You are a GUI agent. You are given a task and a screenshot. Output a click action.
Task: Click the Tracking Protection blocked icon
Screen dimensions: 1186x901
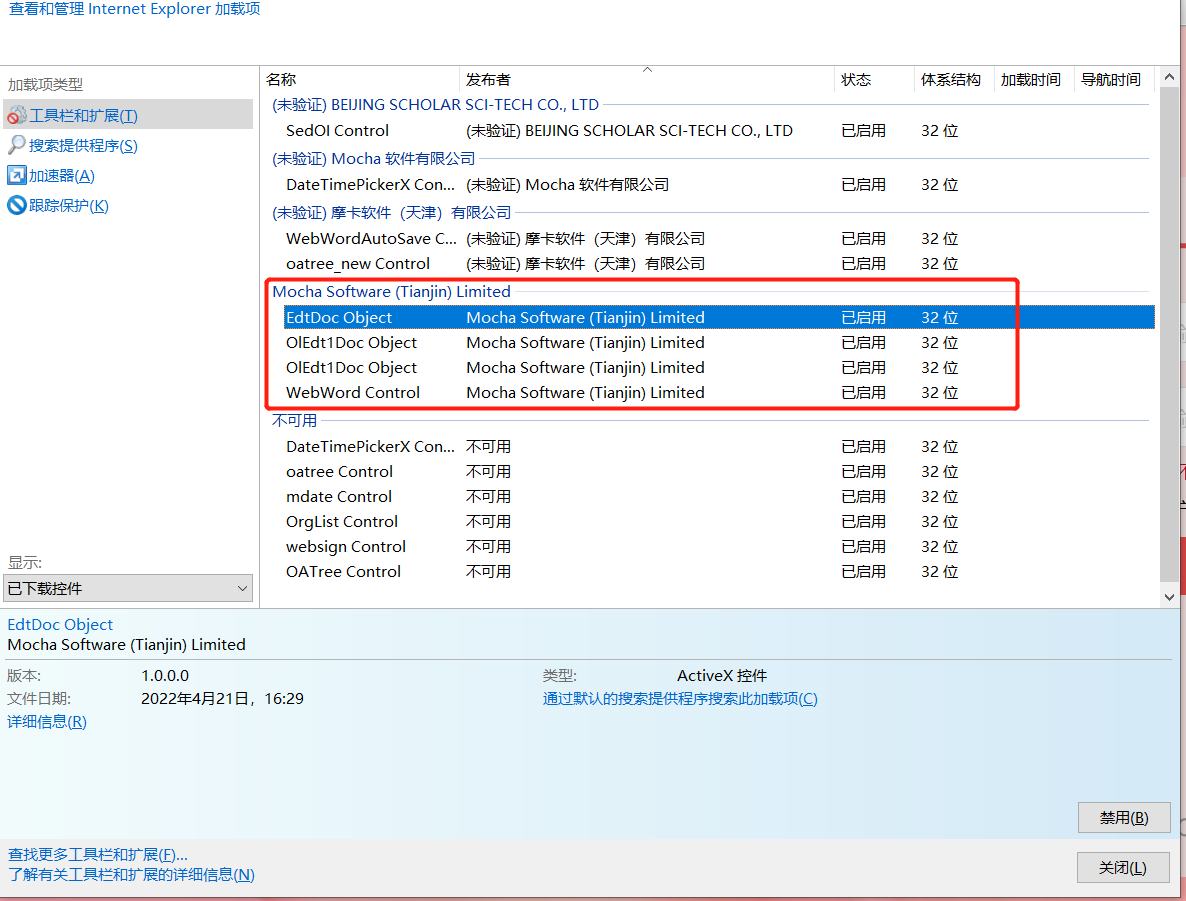click(17, 206)
